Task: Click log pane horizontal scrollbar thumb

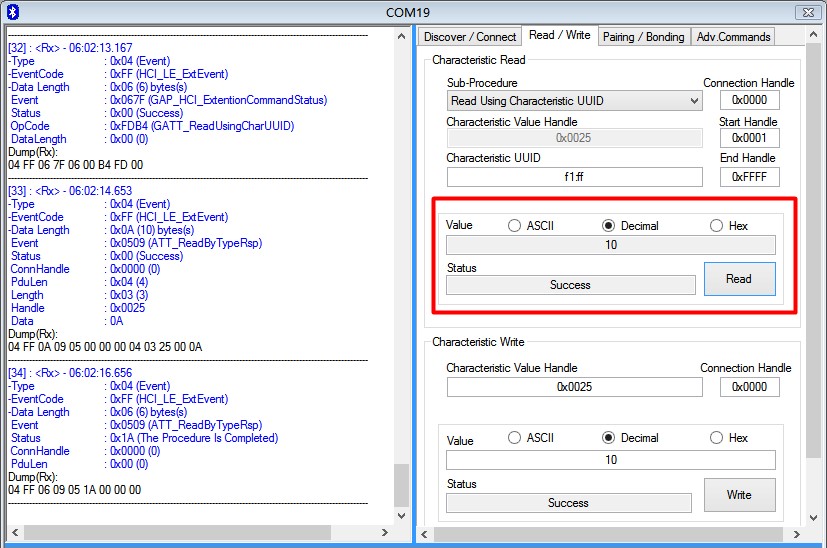Action: tap(177, 532)
